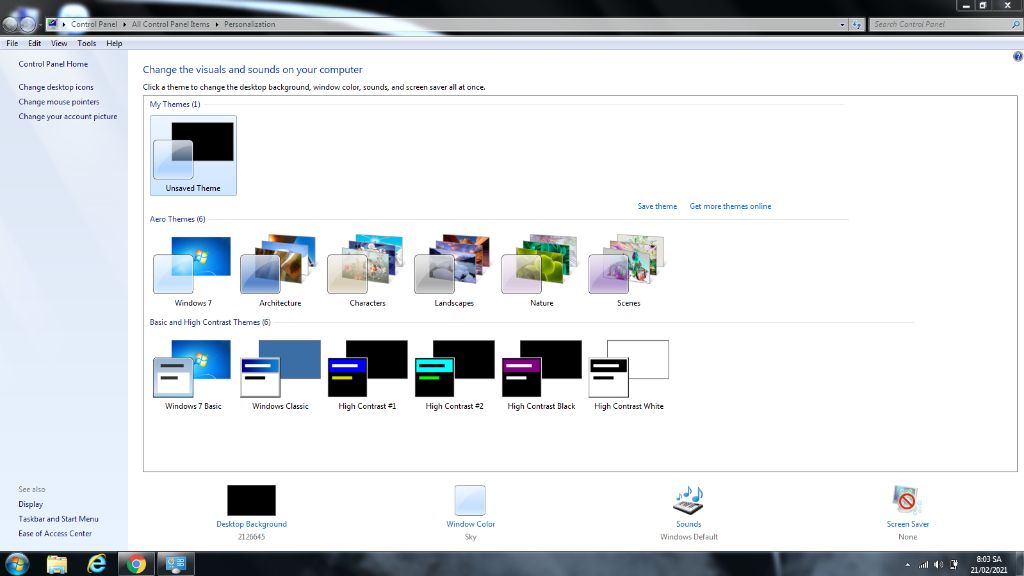Click All Control Panel Items breadcrumb
The width and height of the screenshot is (1024, 576).
coord(170,24)
